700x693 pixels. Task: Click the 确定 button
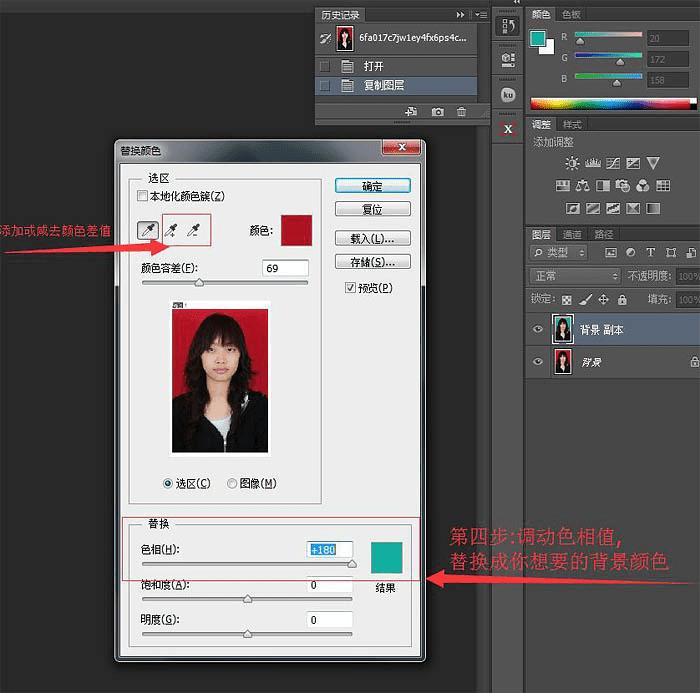point(372,186)
